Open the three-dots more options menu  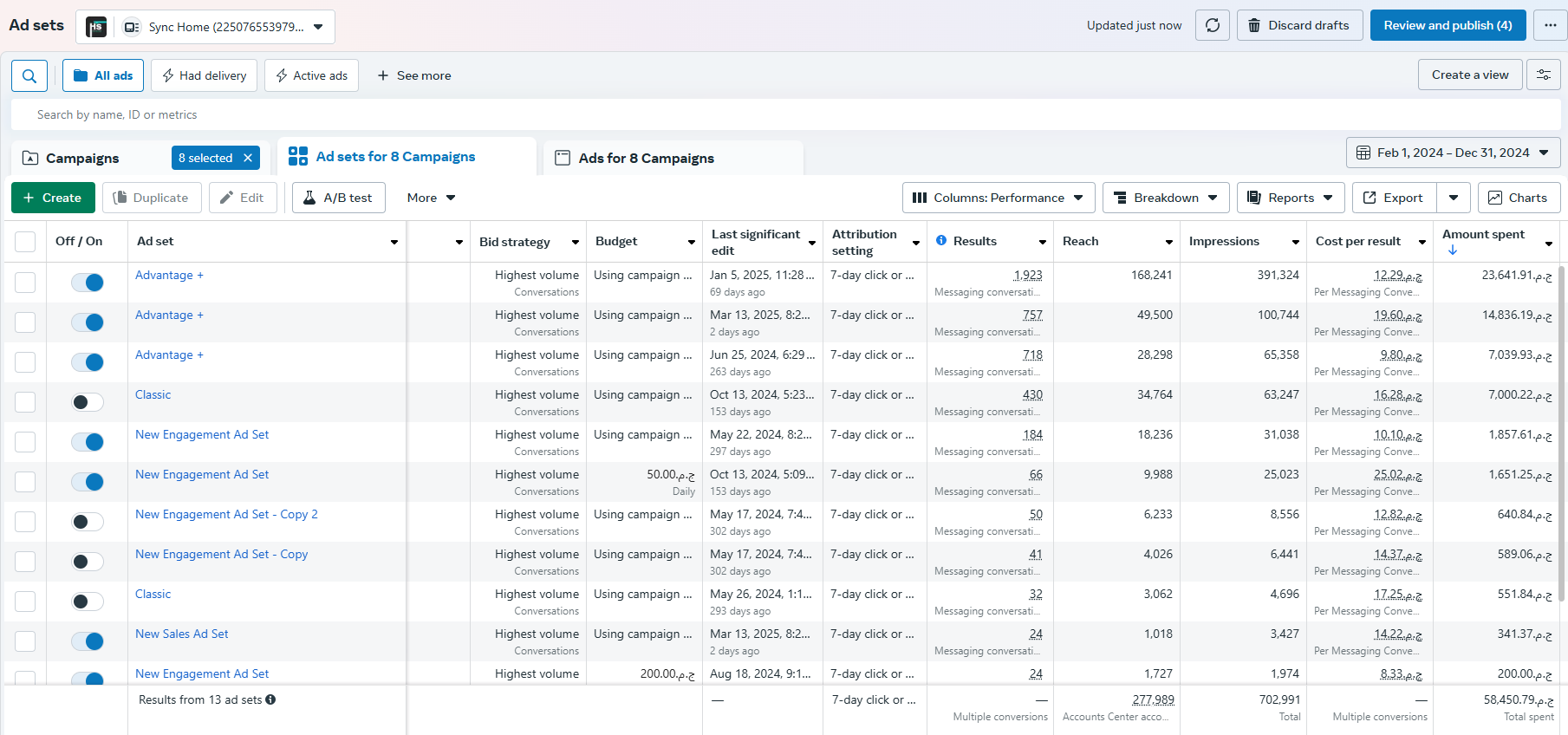coord(1550,25)
